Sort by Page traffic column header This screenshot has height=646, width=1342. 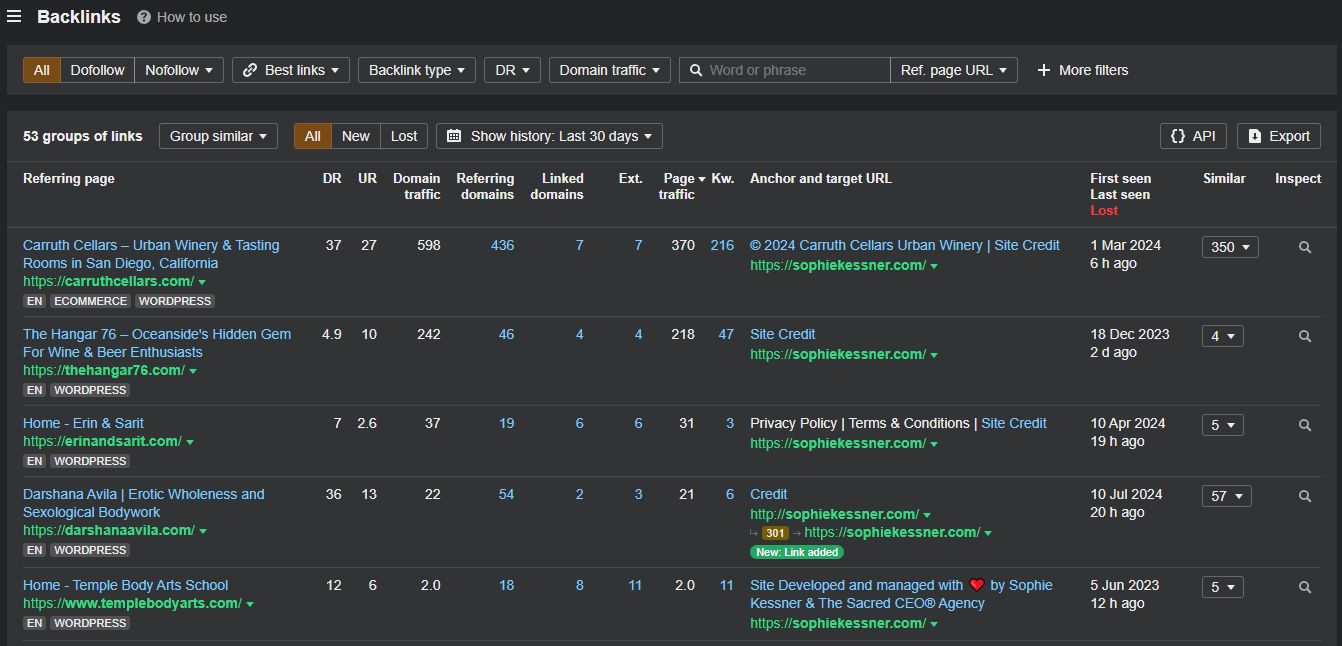682,186
